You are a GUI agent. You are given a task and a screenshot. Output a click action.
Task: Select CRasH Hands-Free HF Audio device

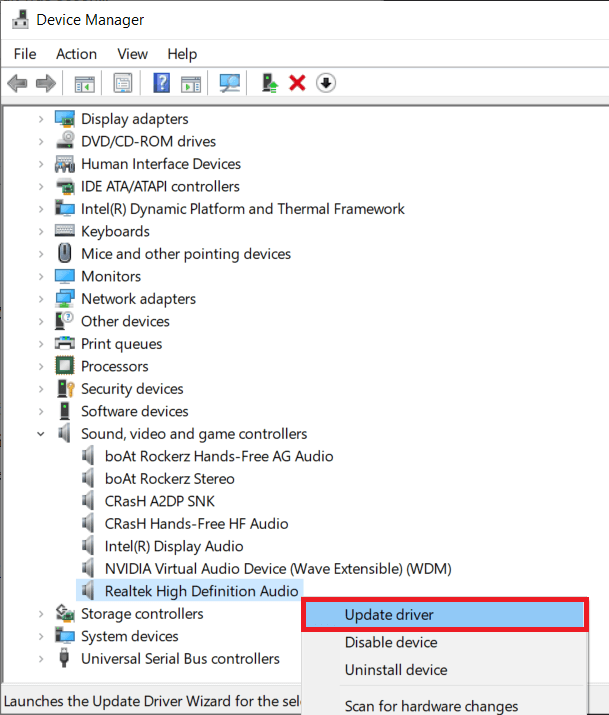tap(196, 523)
